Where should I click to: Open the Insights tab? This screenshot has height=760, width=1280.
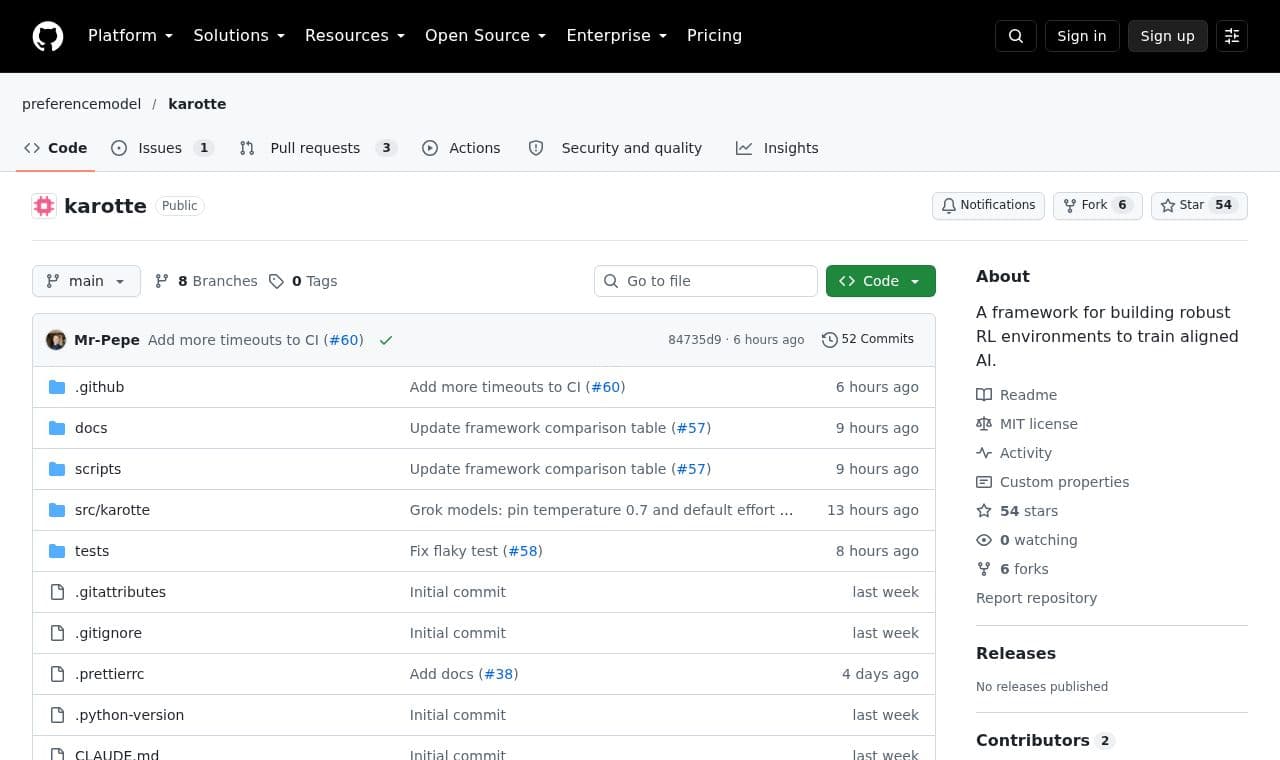[777, 148]
